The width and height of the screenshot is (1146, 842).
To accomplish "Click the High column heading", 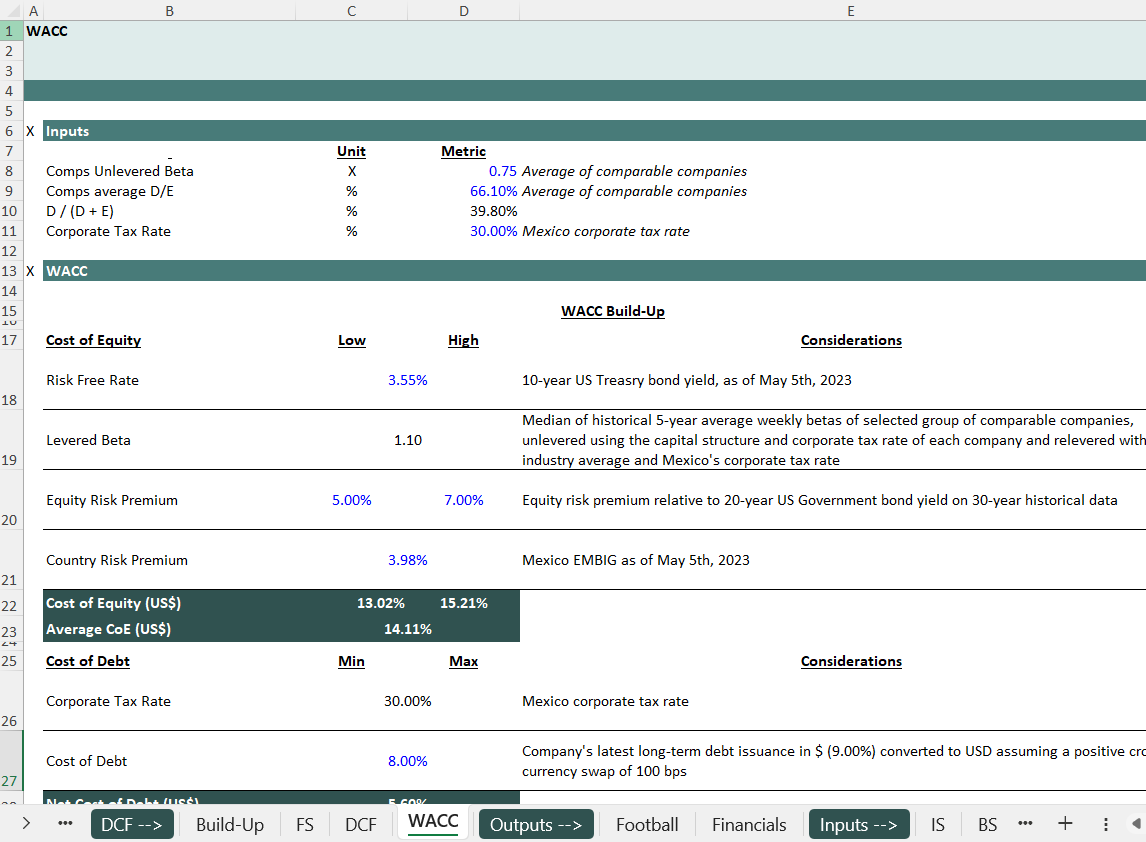I will 463,340.
